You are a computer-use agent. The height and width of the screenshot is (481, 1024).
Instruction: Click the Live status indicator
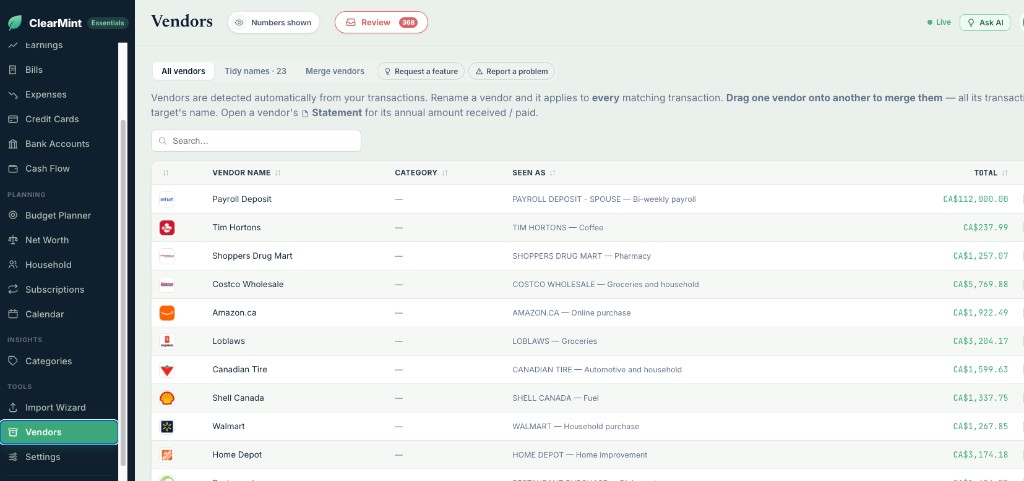[939, 22]
